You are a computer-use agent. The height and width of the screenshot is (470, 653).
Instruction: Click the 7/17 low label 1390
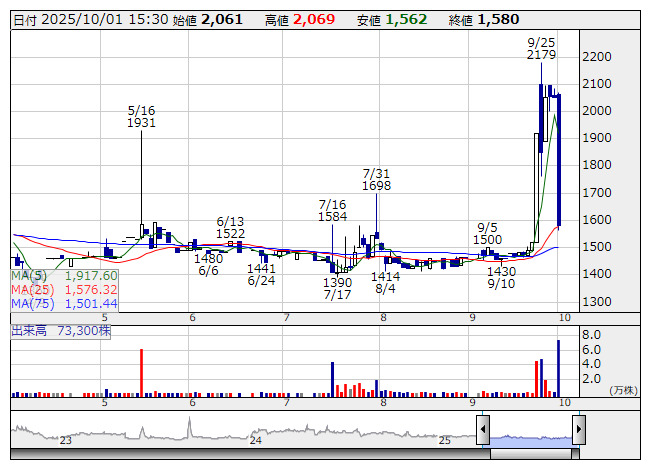[337, 283]
